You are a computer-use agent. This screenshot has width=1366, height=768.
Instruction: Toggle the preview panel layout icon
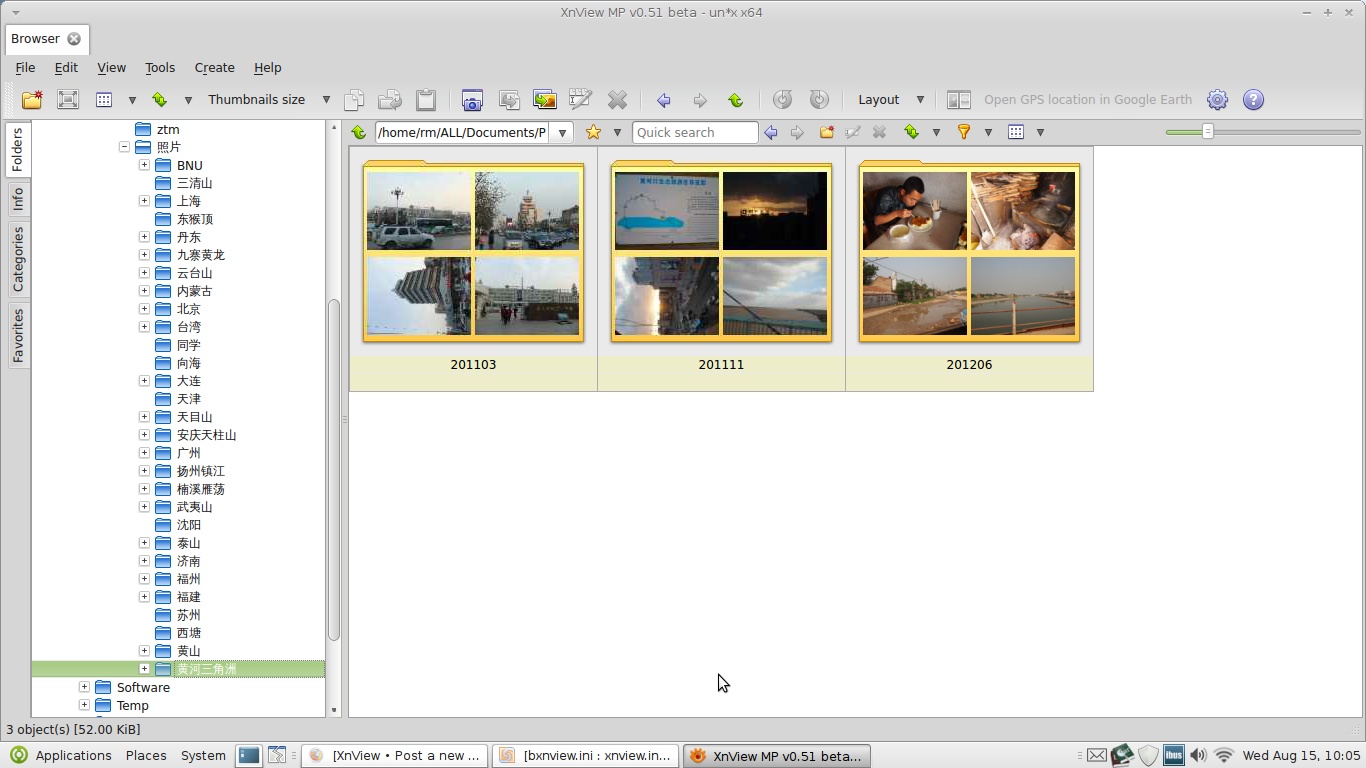(x=958, y=100)
